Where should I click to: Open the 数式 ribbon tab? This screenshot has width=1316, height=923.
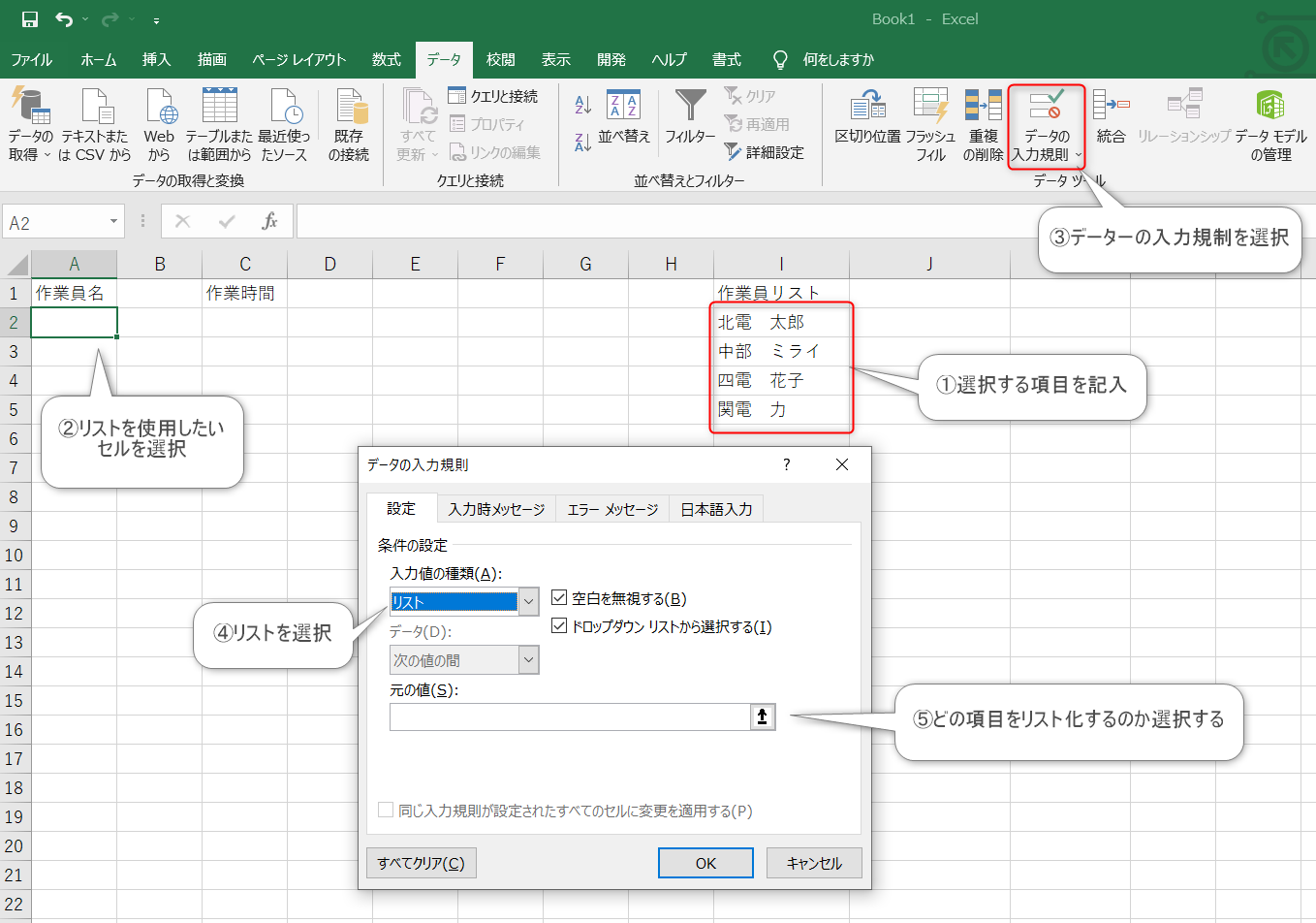click(x=386, y=59)
